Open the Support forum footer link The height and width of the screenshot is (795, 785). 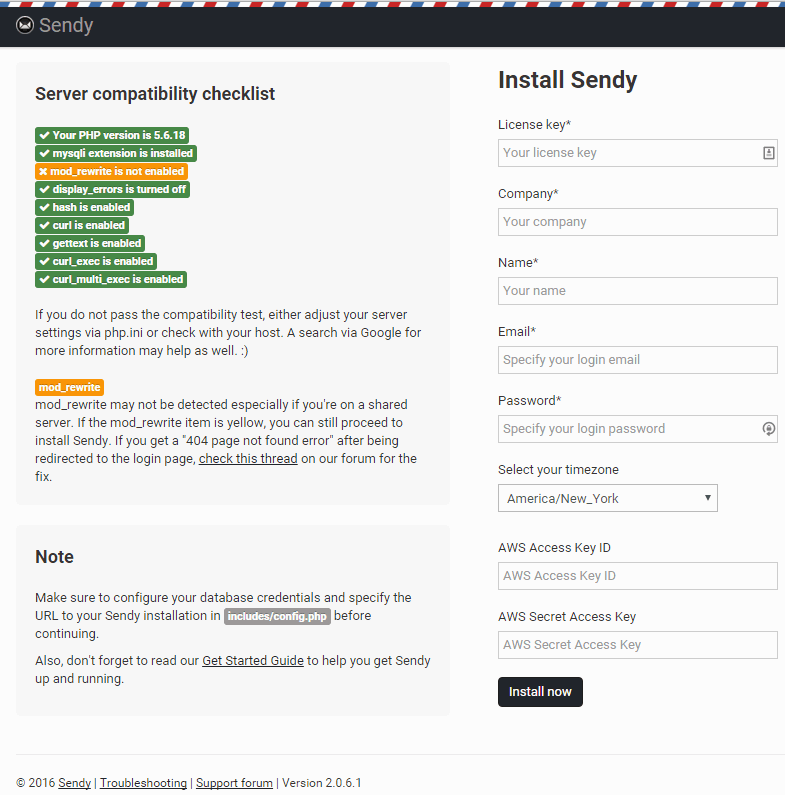[x=234, y=783]
